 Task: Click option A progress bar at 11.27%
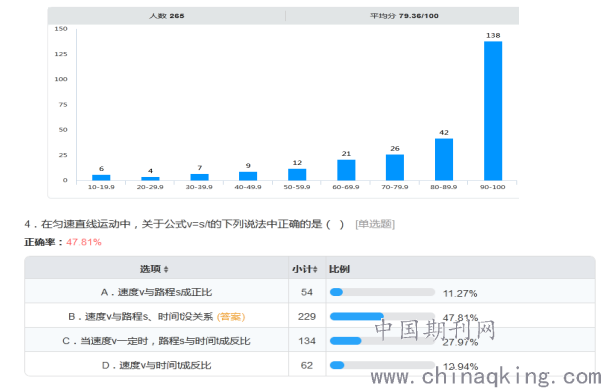pyautogui.click(x=382, y=292)
